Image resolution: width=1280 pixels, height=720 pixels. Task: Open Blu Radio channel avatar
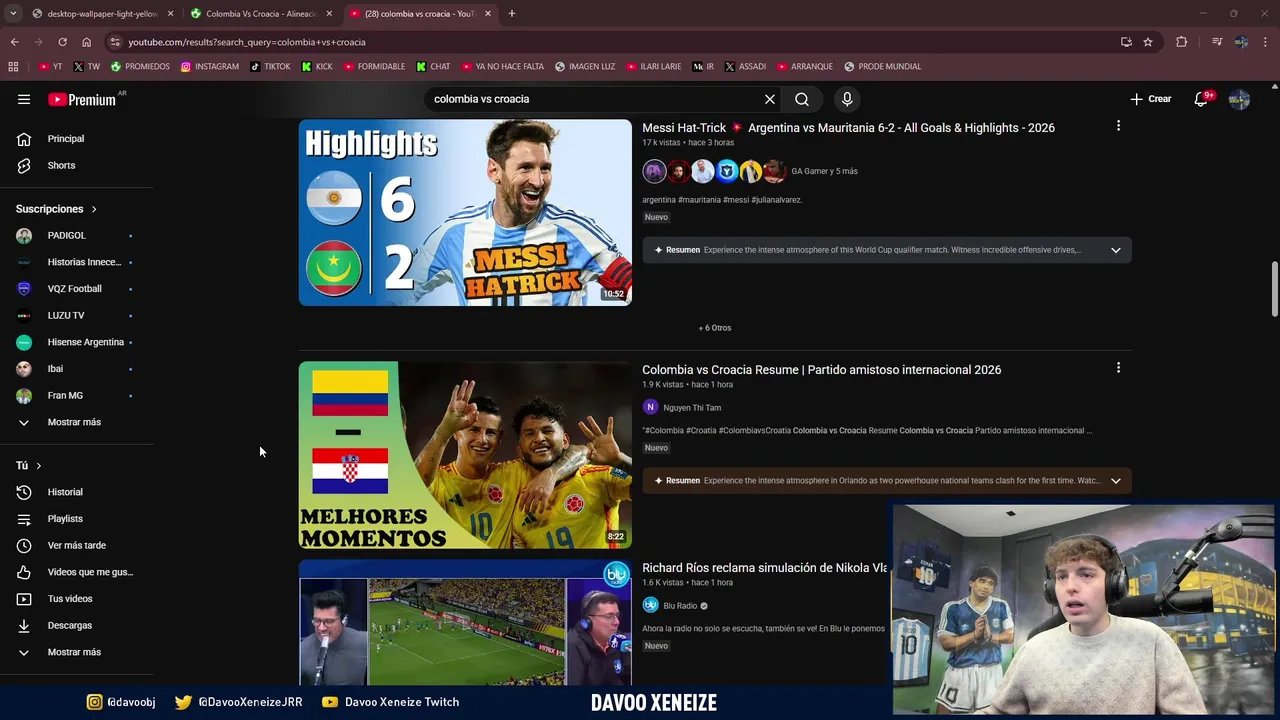tap(650, 605)
